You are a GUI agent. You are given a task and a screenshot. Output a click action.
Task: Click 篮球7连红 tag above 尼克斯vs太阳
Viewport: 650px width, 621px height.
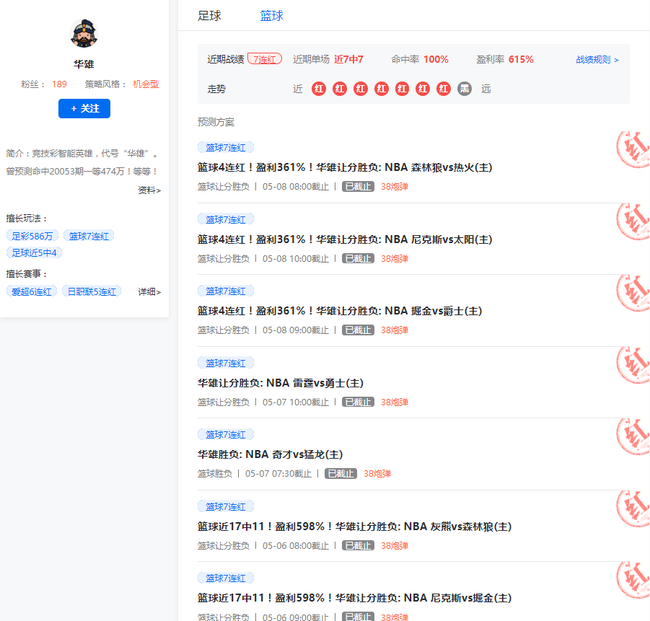[226, 219]
